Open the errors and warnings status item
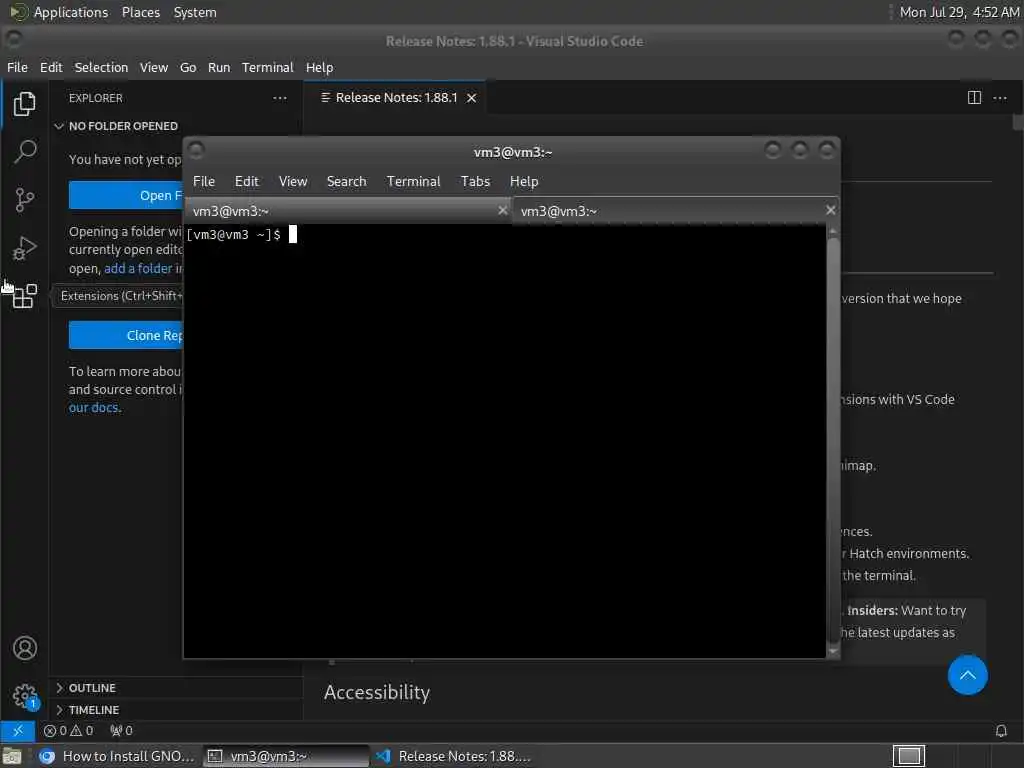This screenshot has height=768, width=1024. coord(69,731)
